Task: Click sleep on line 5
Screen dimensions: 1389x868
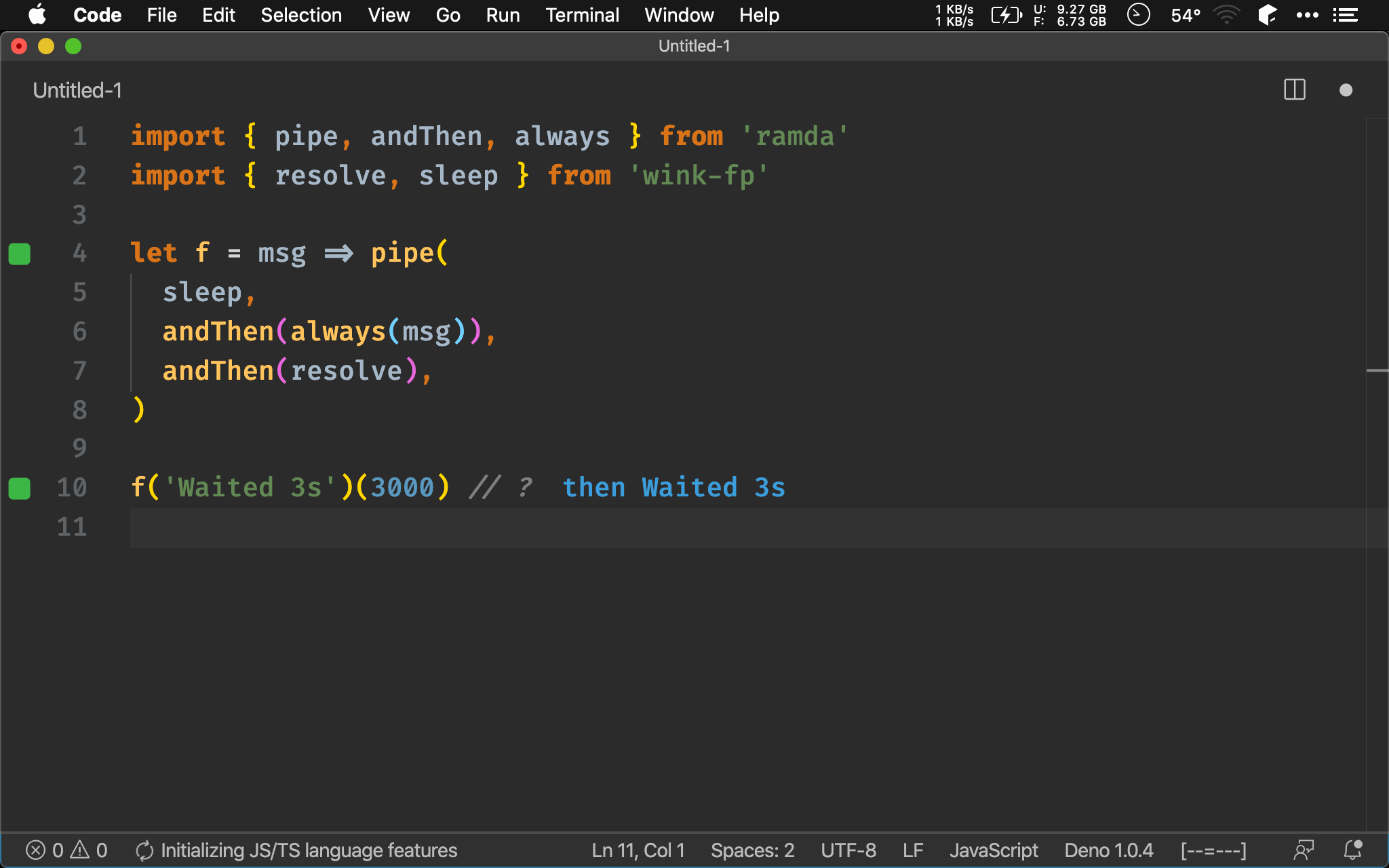Action: click(x=202, y=292)
